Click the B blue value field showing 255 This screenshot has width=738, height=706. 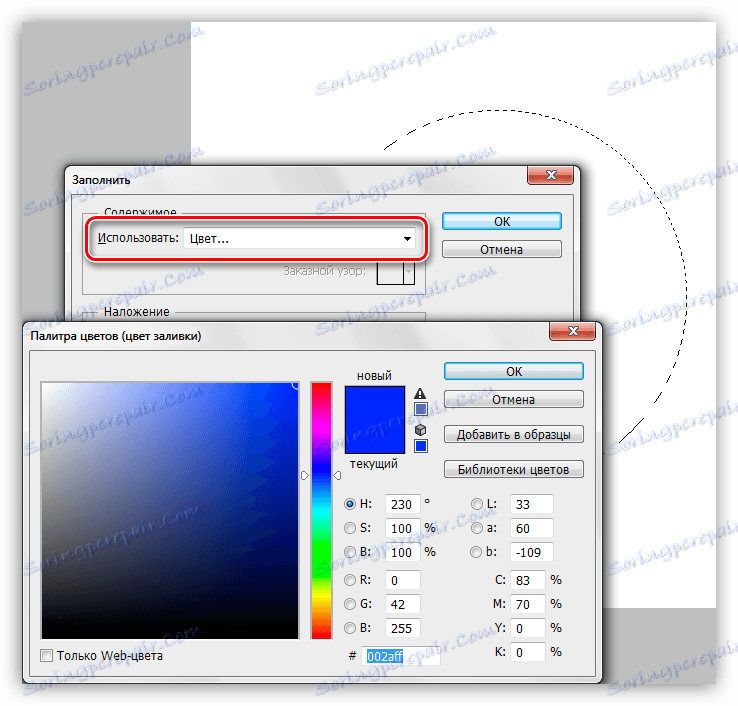click(402, 628)
